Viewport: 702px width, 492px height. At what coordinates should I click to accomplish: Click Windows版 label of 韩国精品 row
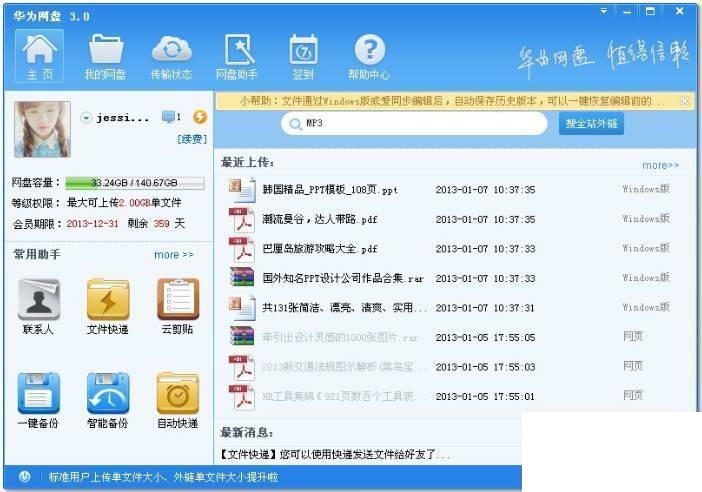pyautogui.click(x=646, y=189)
